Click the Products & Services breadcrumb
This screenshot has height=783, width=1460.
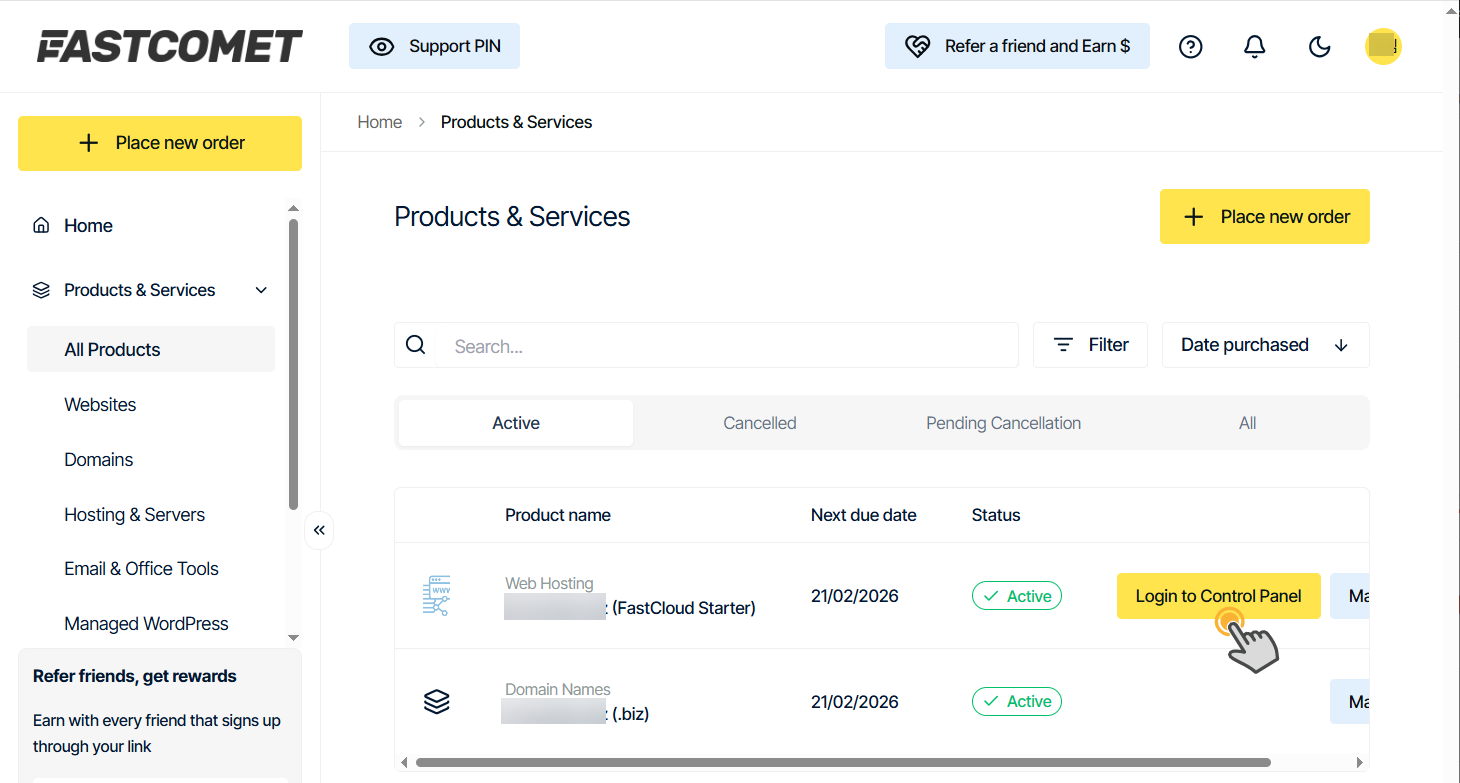coord(516,122)
